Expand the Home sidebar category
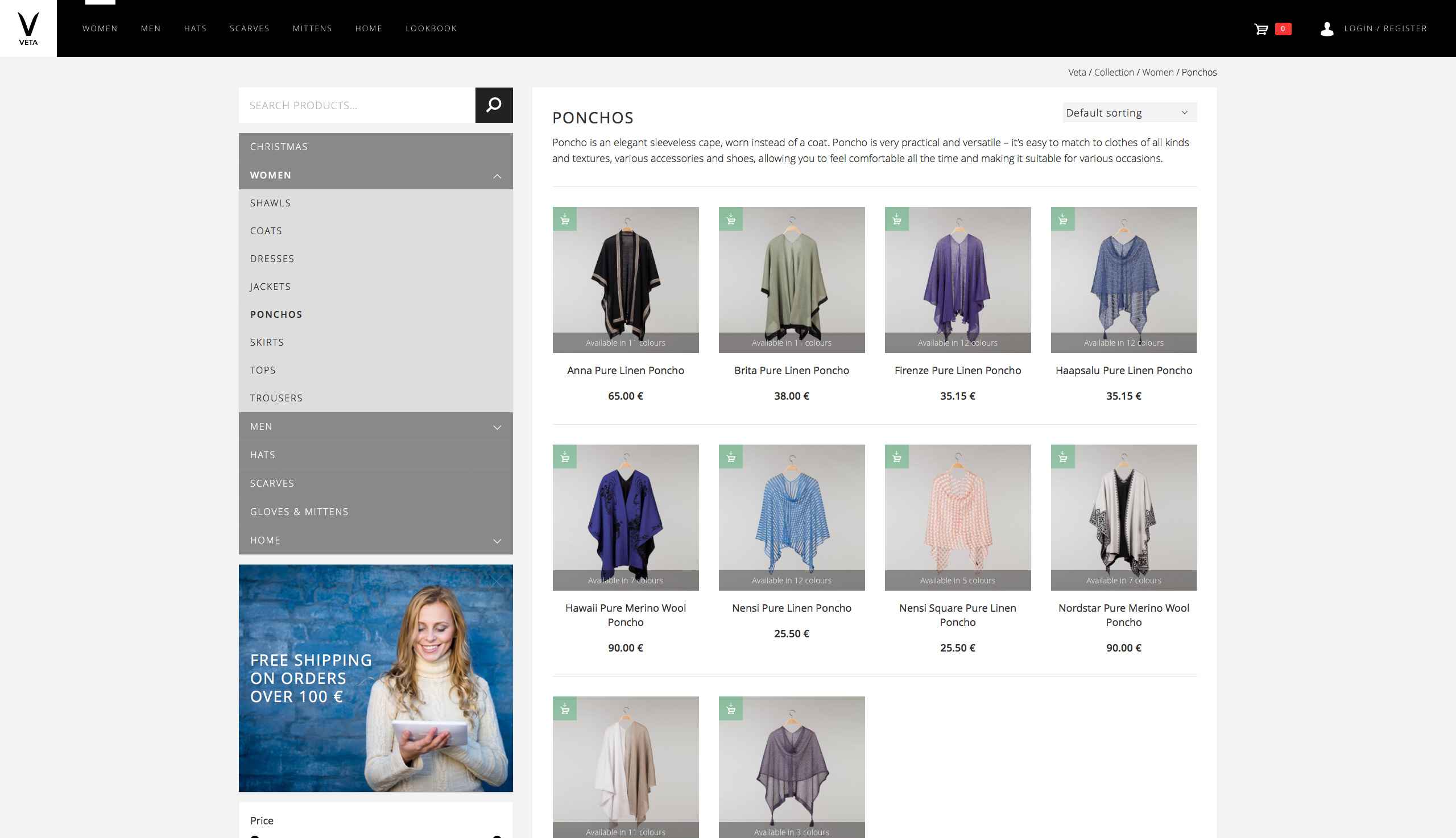The image size is (1456, 838). (x=497, y=541)
